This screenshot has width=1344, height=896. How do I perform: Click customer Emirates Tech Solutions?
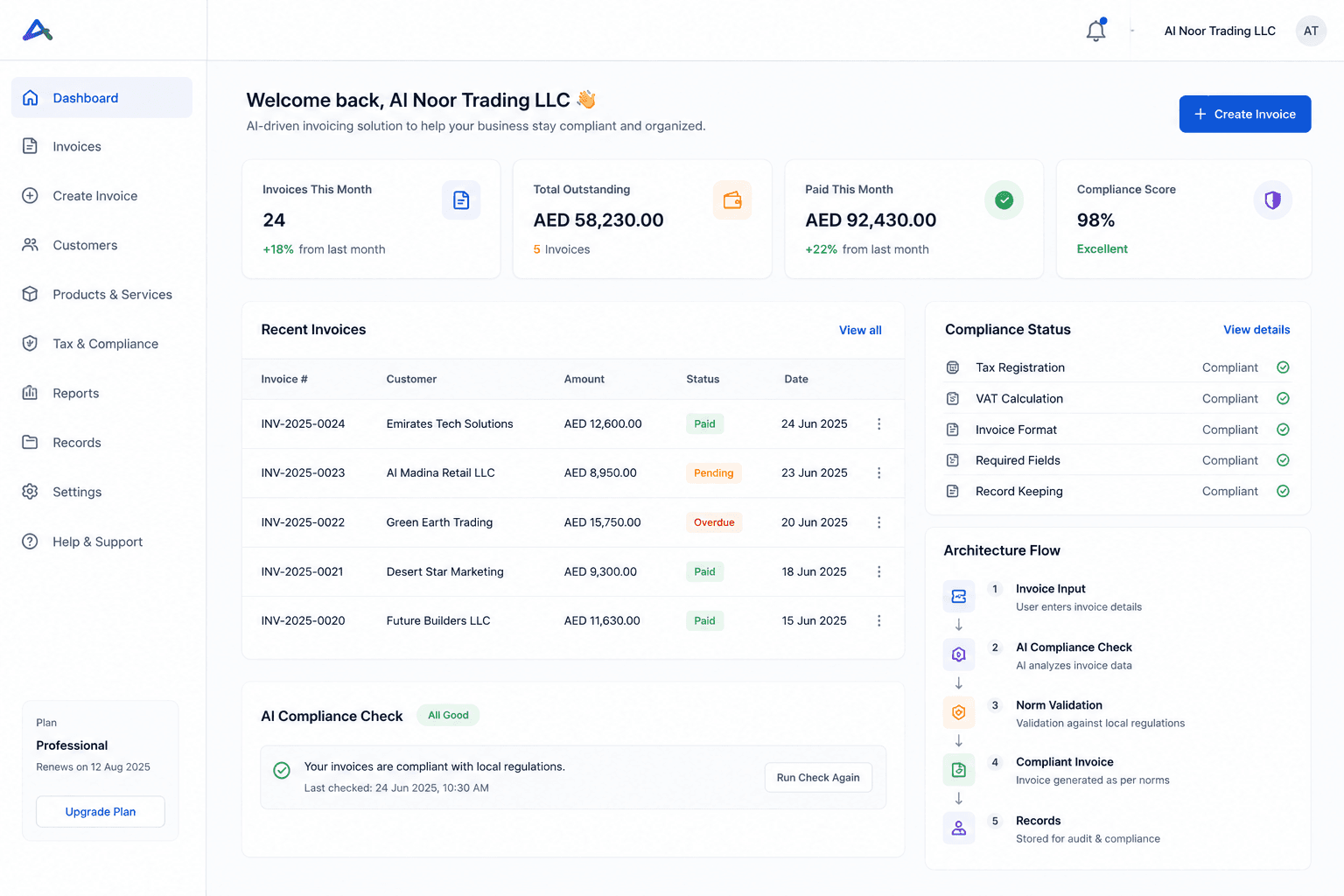point(450,423)
